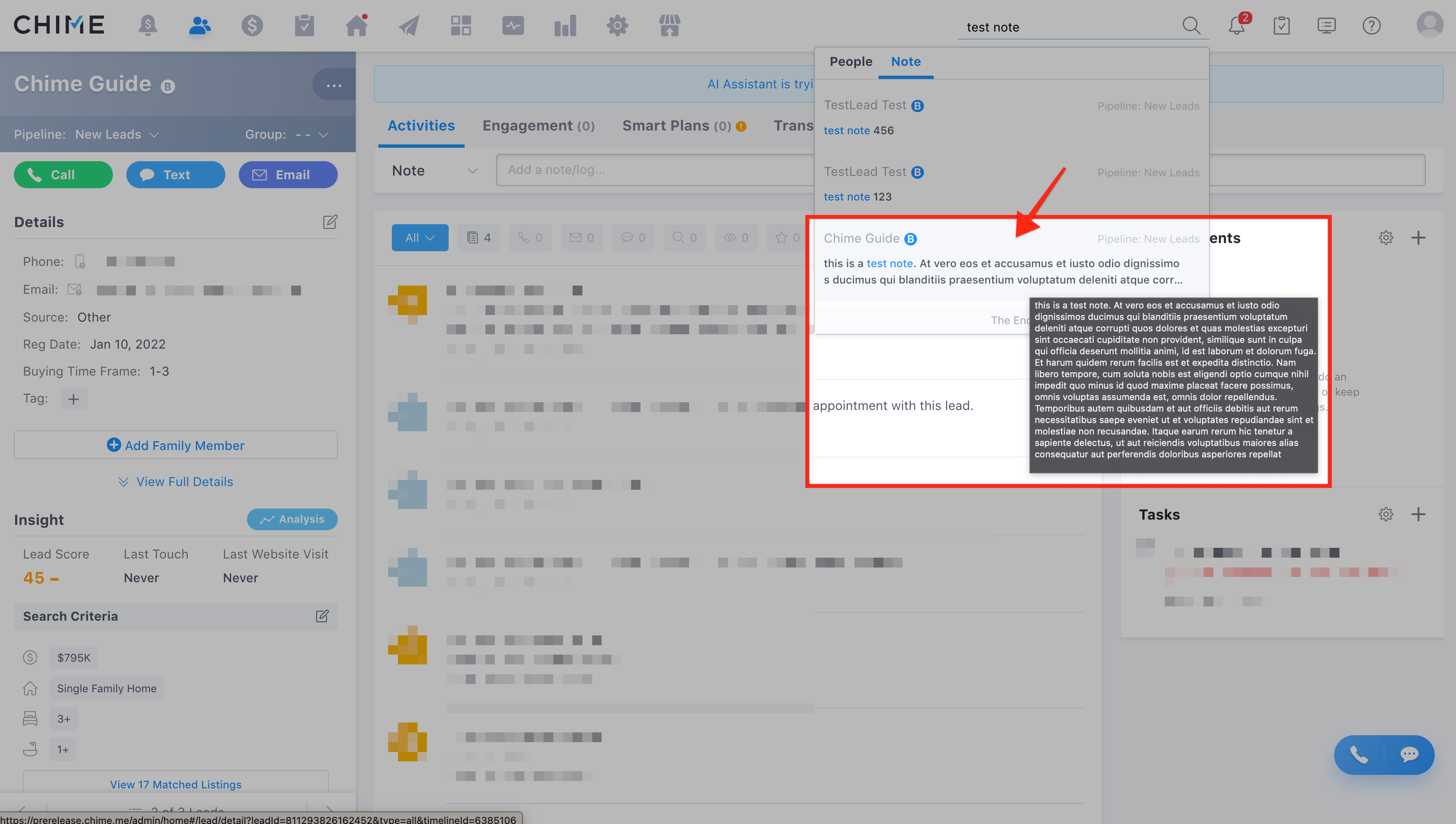Click the floating chat bubble icon

point(1409,754)
